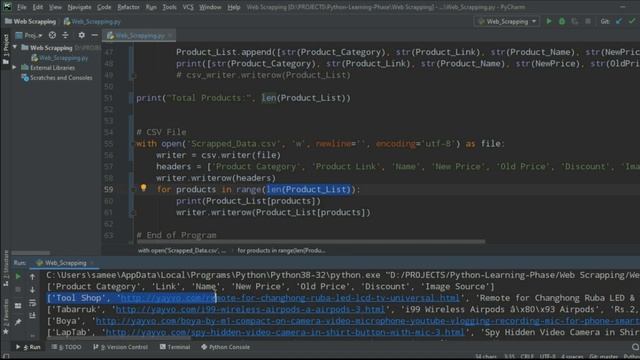640x360 pixels.
Task: Open the TODO tool window
Action: coord(67,347)
